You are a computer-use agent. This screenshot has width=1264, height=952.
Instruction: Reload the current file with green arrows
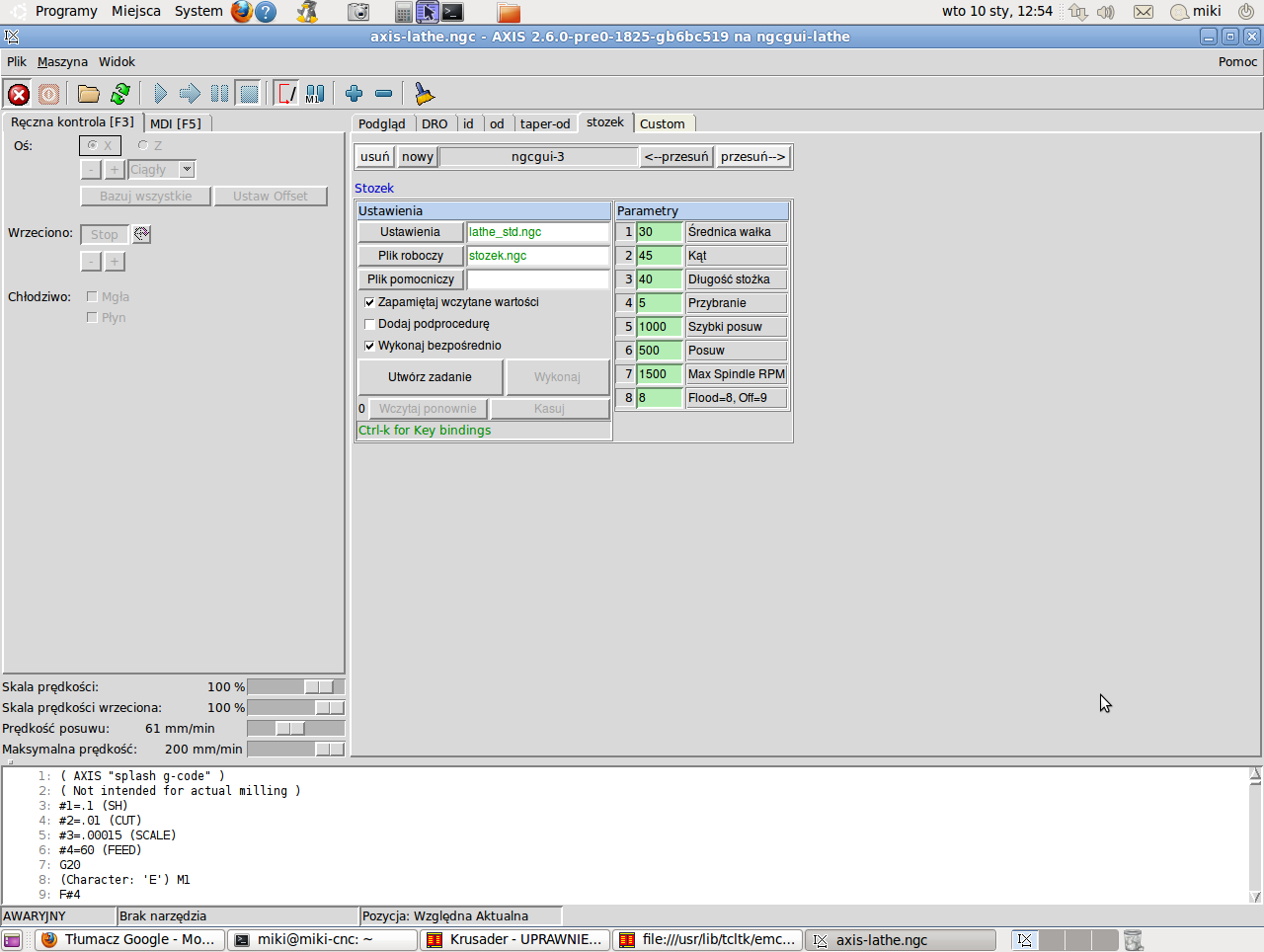tap(120, 94)
